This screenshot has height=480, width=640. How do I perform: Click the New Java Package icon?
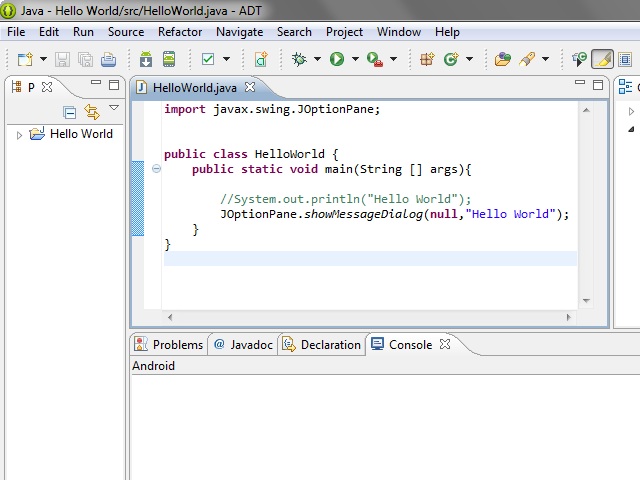(x=427, y=60)
